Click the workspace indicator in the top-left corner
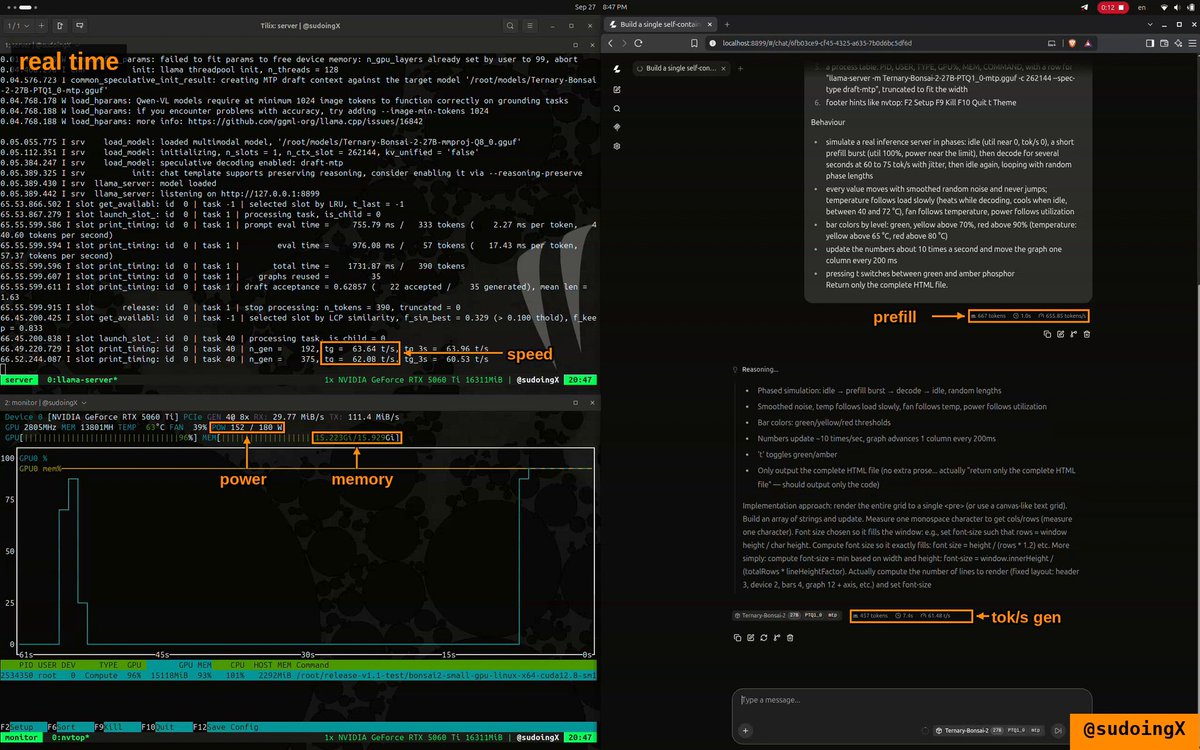The height and width of the screenshot is (750, 1200). tap(22, 7)
